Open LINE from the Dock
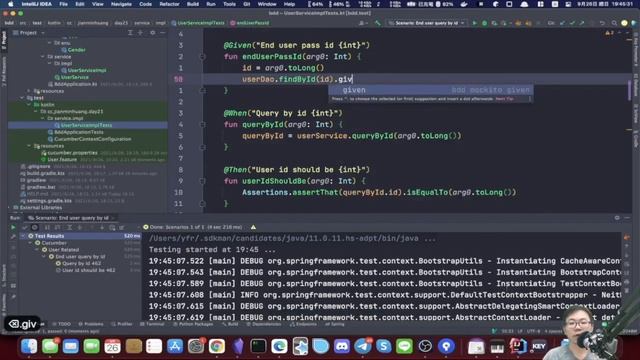 point(404,346)
